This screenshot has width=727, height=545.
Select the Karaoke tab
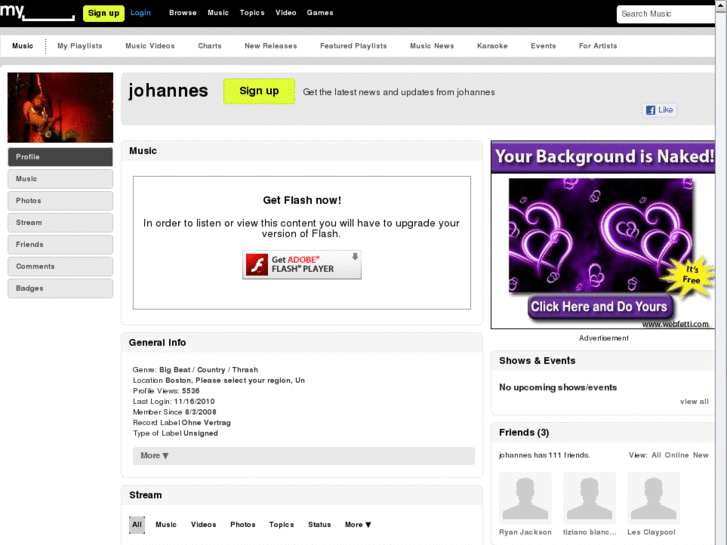pos(492,46)
